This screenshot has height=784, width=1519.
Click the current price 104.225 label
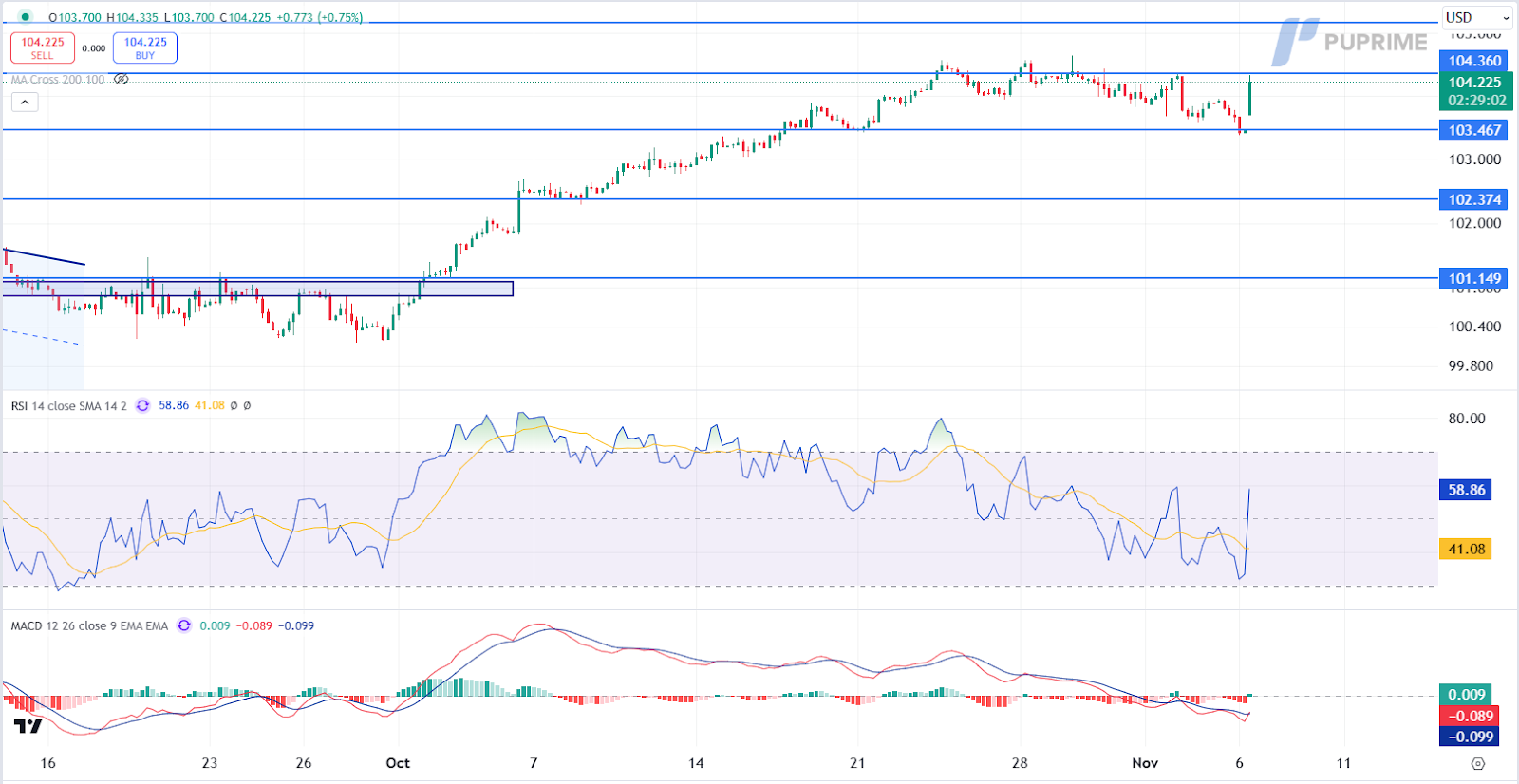tap(1476, 91)
